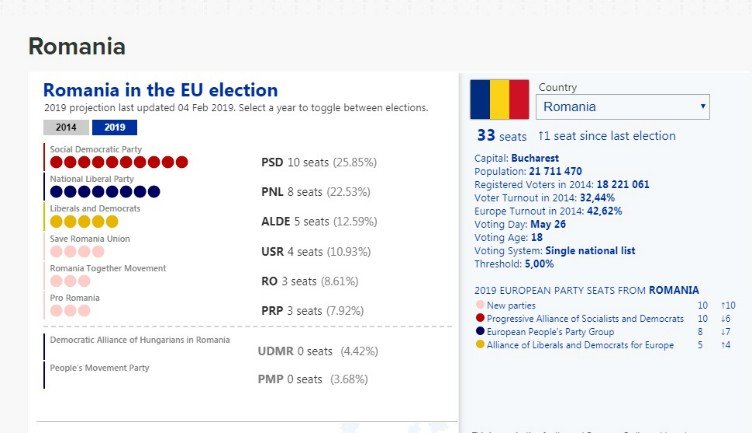
Task: Click the red Social Democratic Party seat dots
Action: click(119, 162)
